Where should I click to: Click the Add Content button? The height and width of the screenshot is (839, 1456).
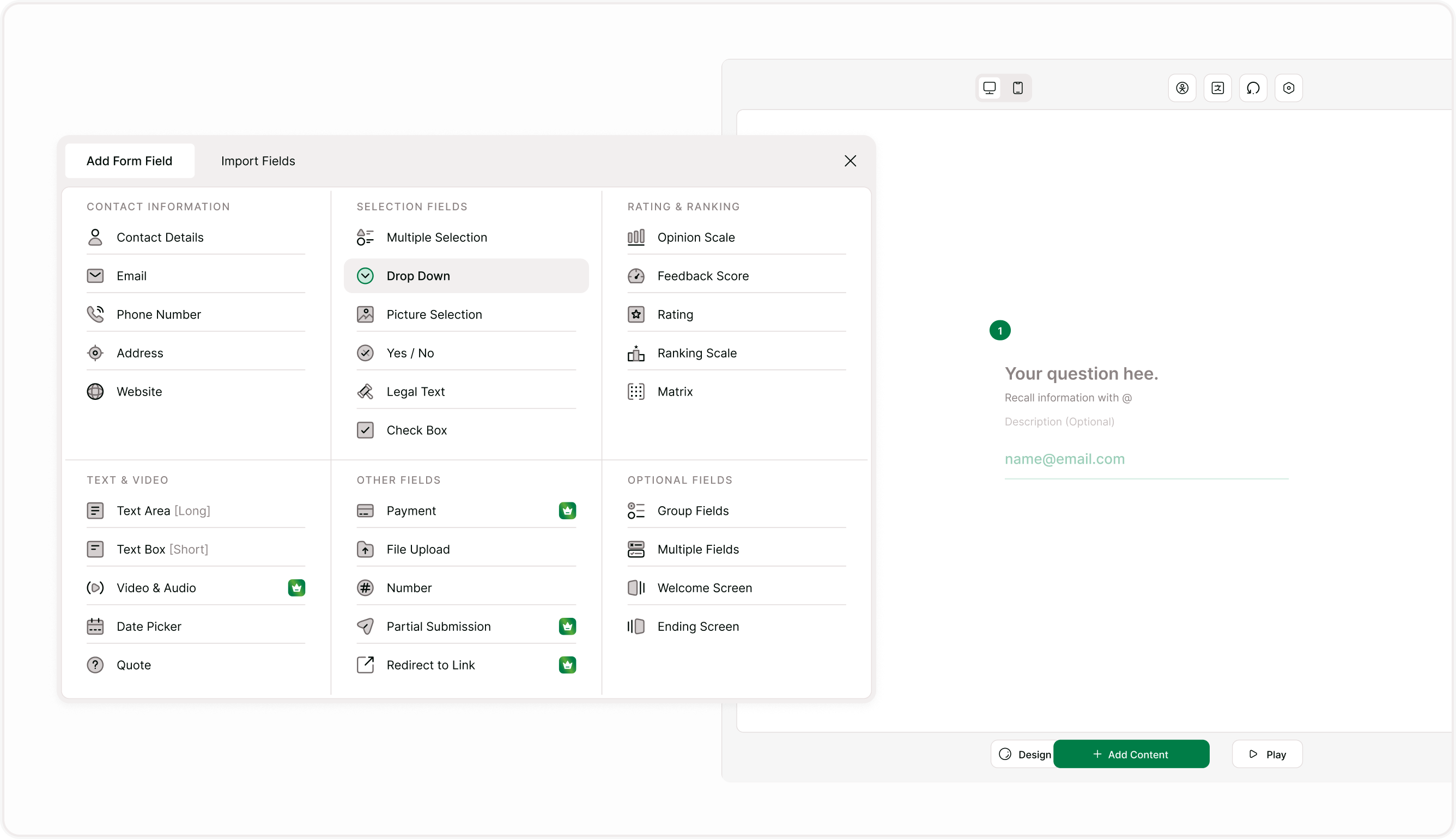coord(1131,755)
